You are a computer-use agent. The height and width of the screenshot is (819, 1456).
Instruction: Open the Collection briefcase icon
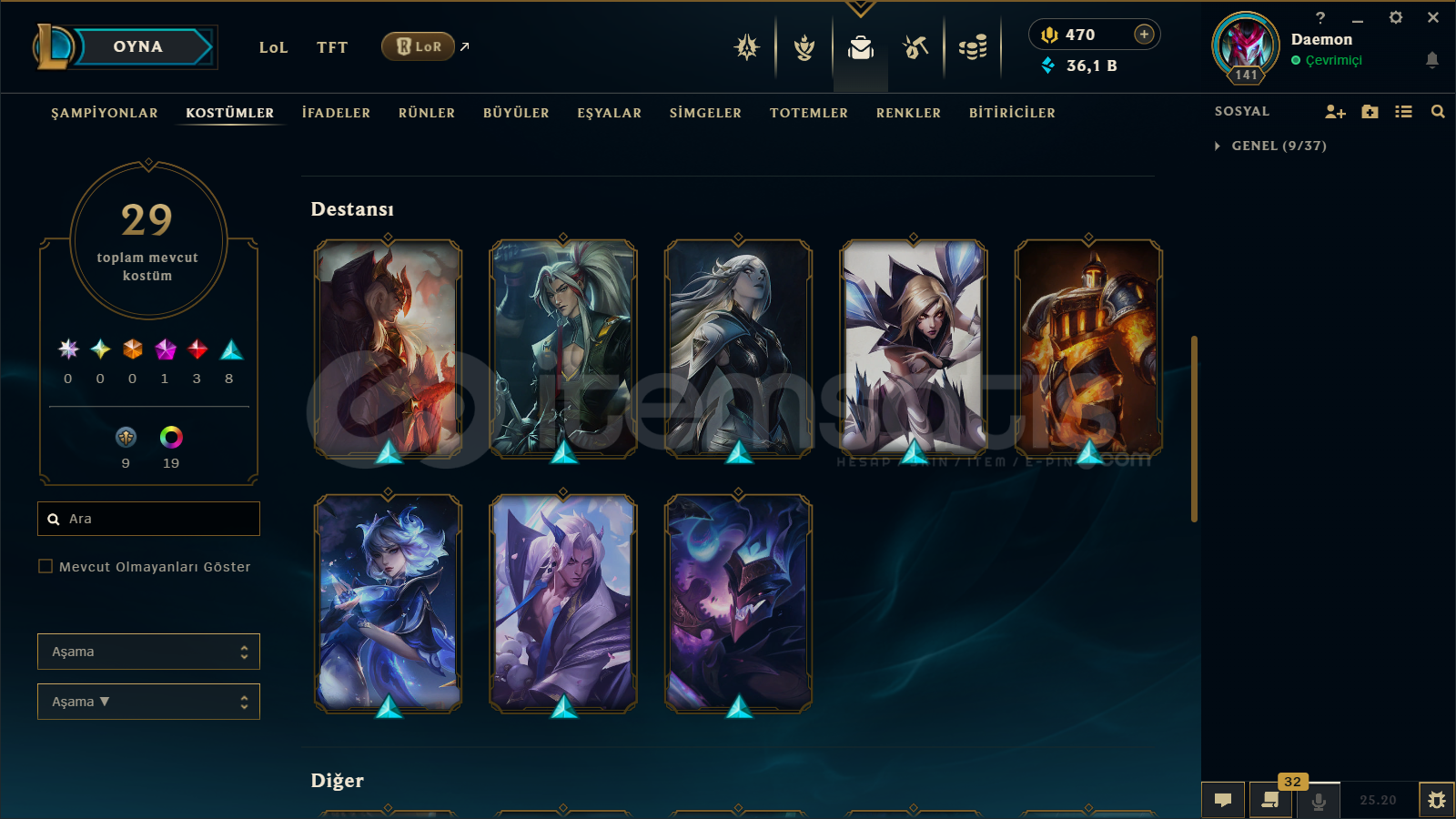pos(860,47)
